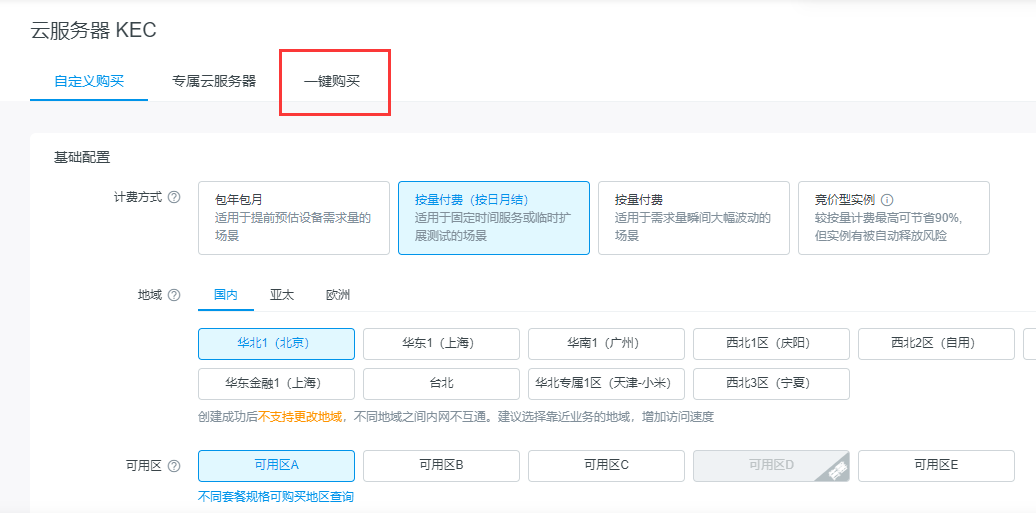Open the availability zone (可用区) help icon
Screen dimensions: 1036x513
tap(174, 465)
